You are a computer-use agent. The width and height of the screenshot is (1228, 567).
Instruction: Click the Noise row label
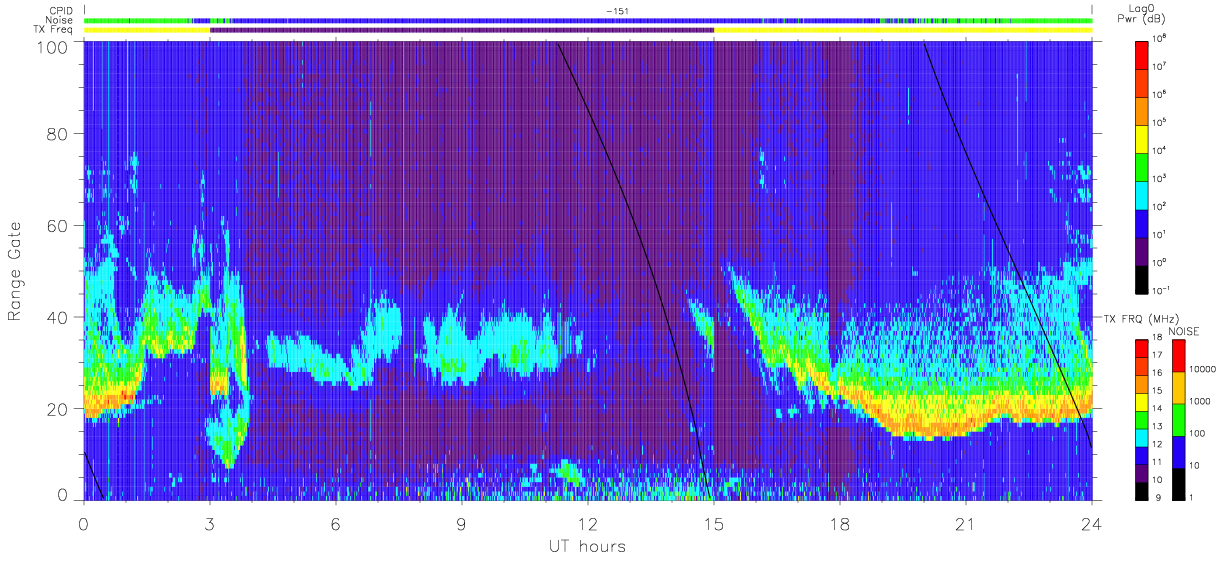click(58, 20)
